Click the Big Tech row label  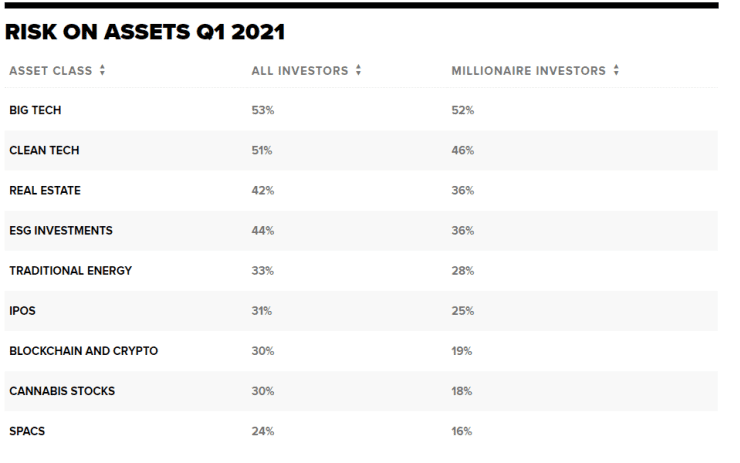tap(35, 110)
